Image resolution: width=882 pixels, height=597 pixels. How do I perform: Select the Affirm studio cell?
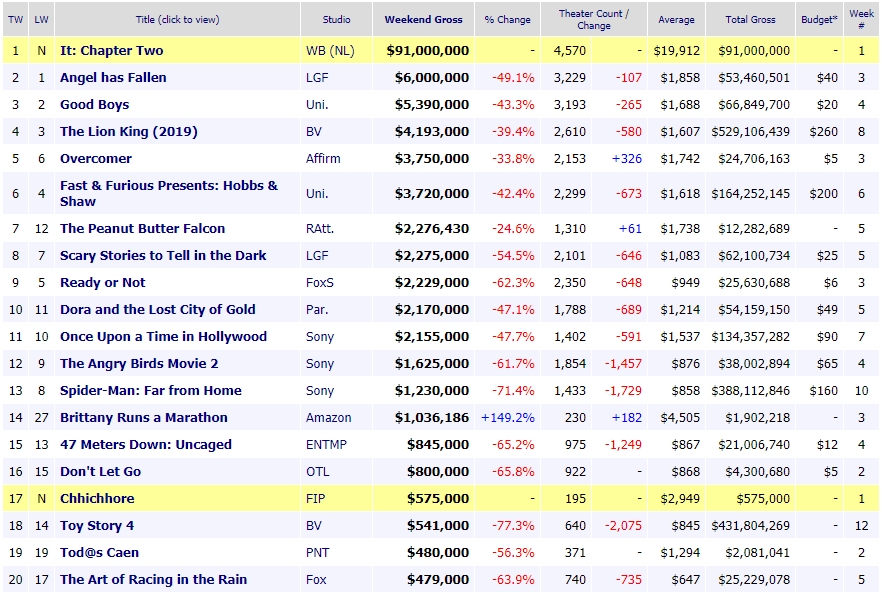pos(323,159)
